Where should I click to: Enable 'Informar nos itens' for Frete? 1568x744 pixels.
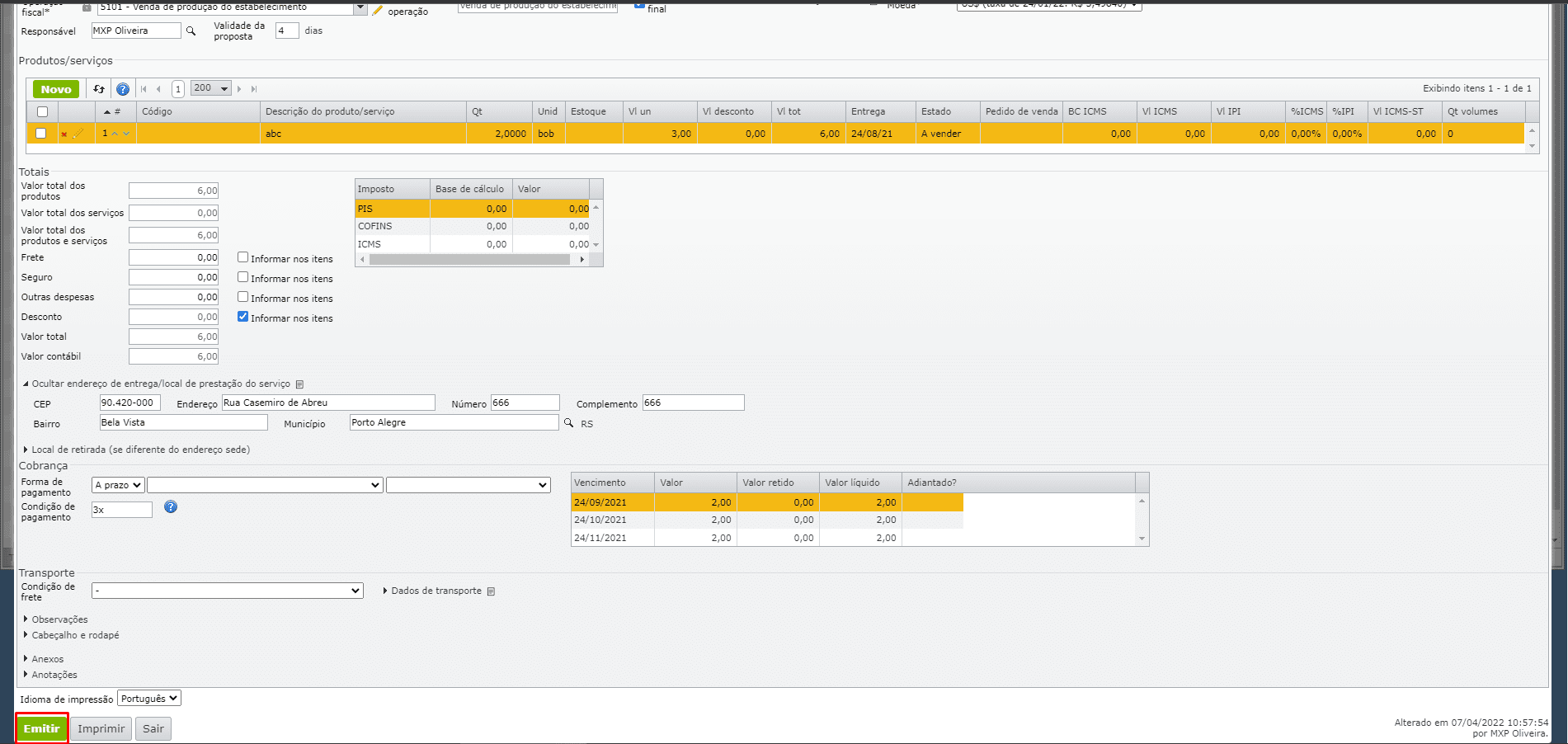tap(243, 257)
